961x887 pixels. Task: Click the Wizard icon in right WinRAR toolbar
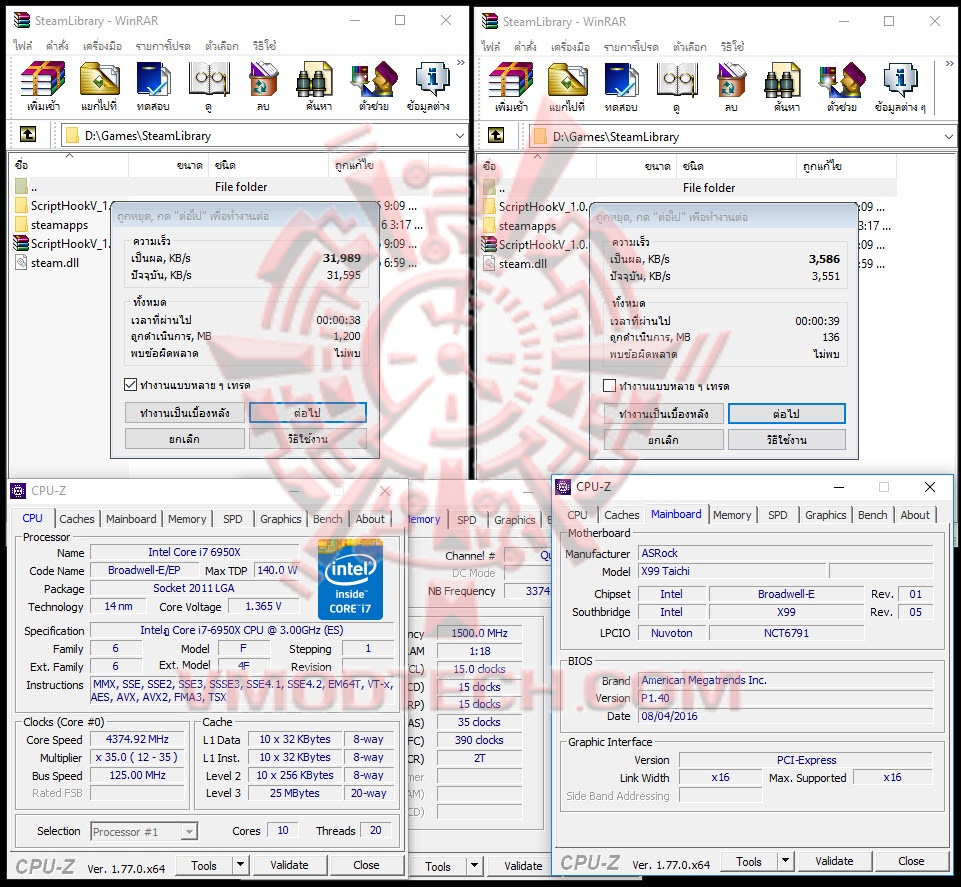tap(842, 80)
